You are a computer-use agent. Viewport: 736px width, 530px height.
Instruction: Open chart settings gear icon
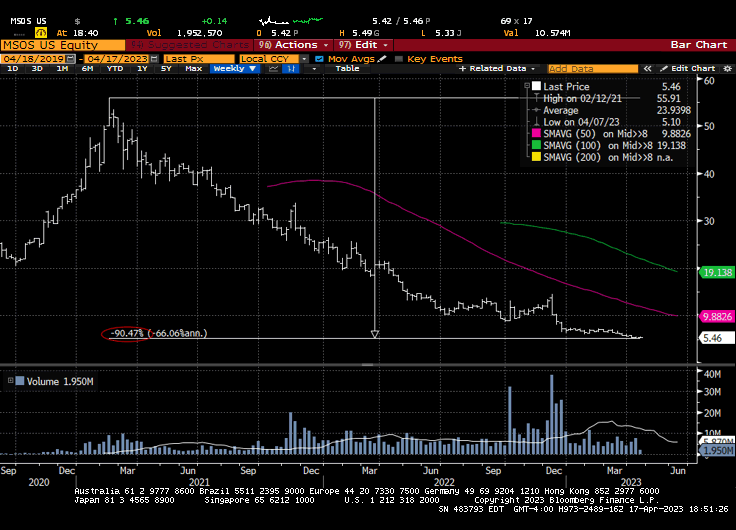pos(727,69)
